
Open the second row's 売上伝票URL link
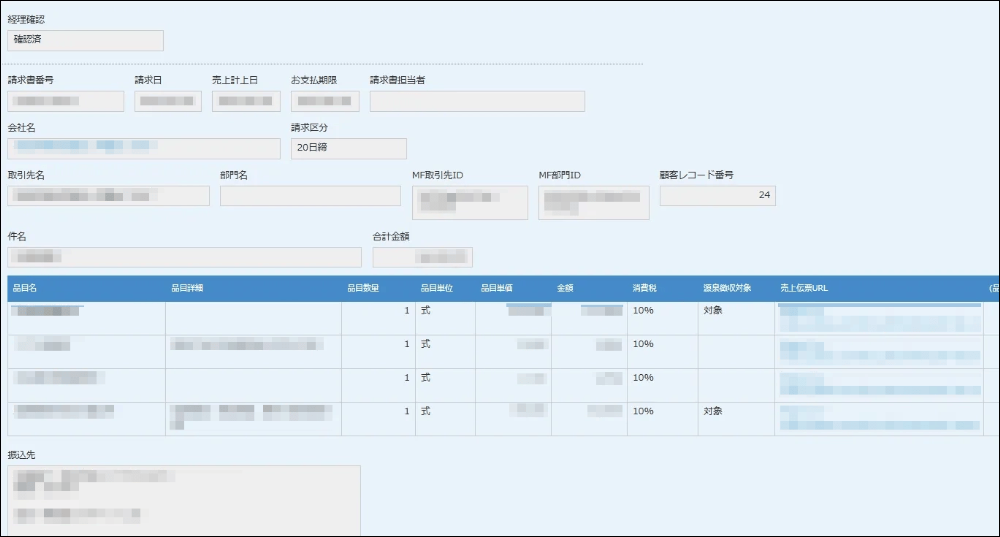click(x=879, y=352)
